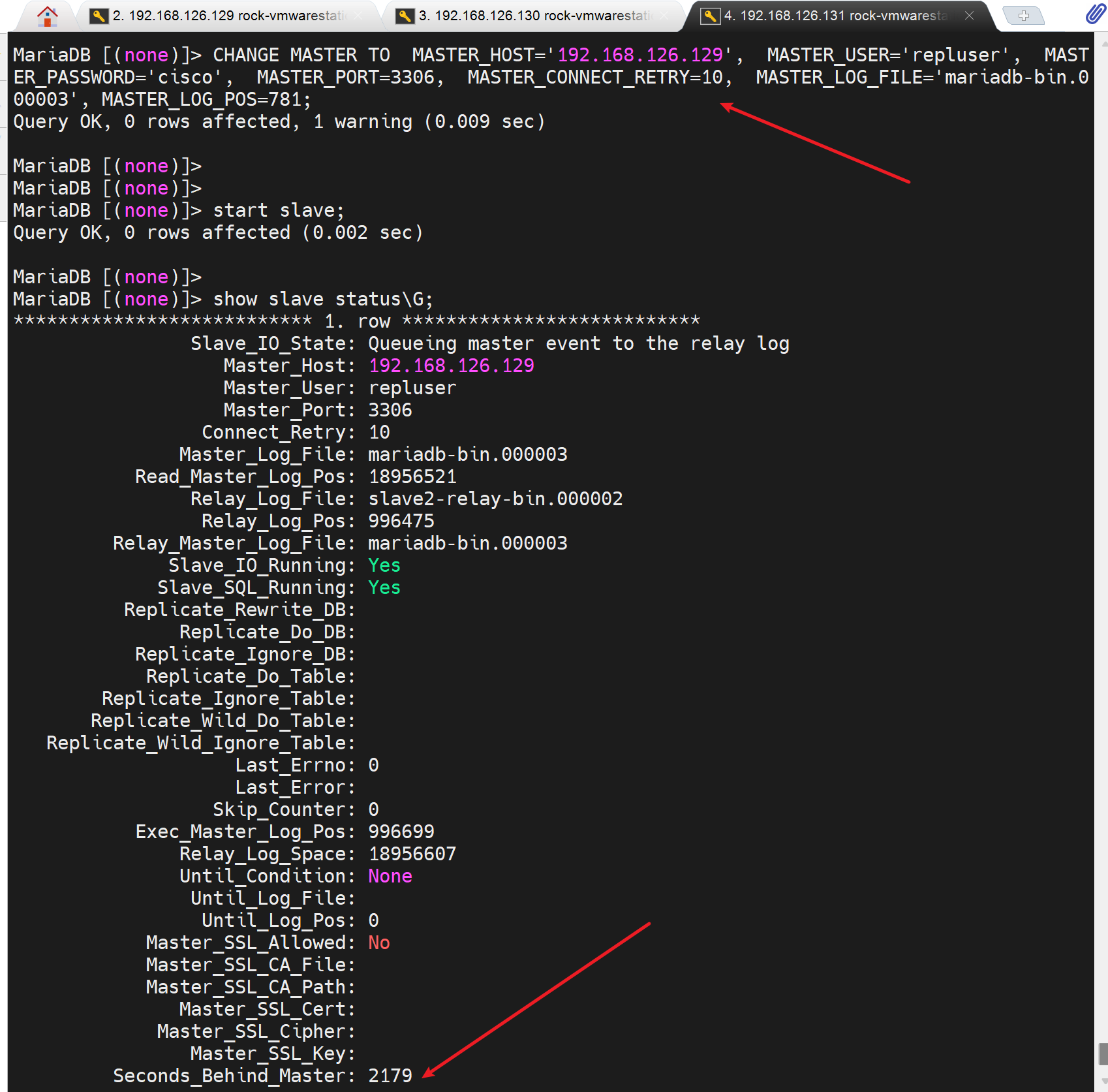The image size is (1108, 1092).
Task: Click the Master_SSL_Allowed No value
Action: (x=378, y=943)
